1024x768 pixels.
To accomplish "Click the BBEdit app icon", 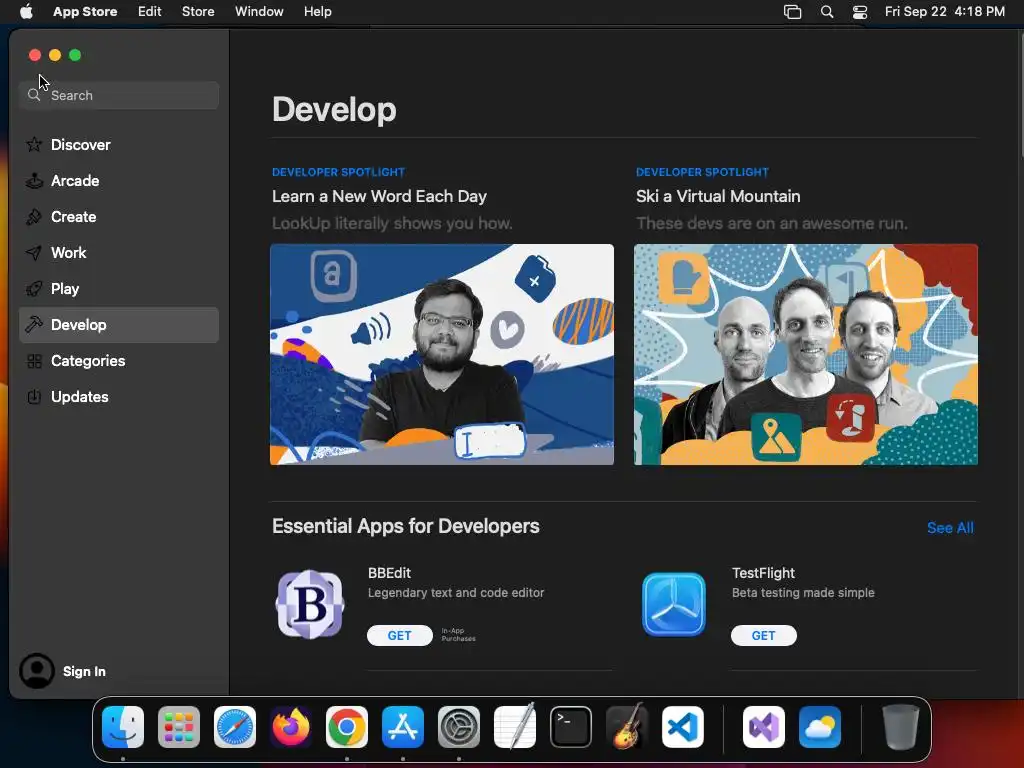I will pos(310,604).
